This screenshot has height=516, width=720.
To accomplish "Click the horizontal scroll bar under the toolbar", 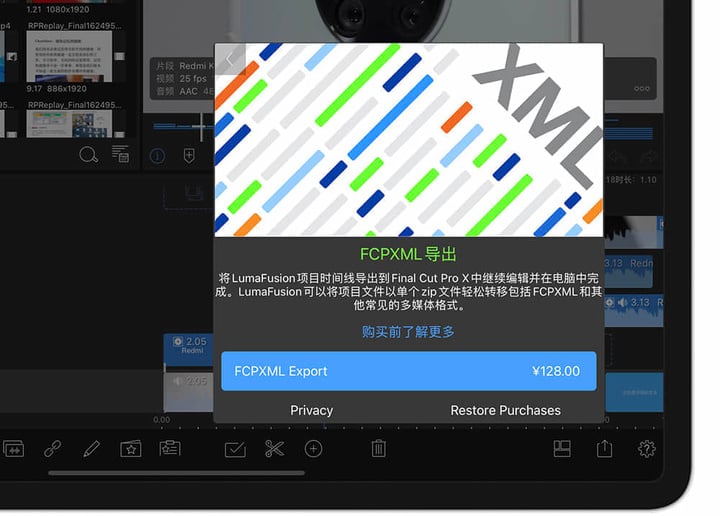I will (176, 473).
